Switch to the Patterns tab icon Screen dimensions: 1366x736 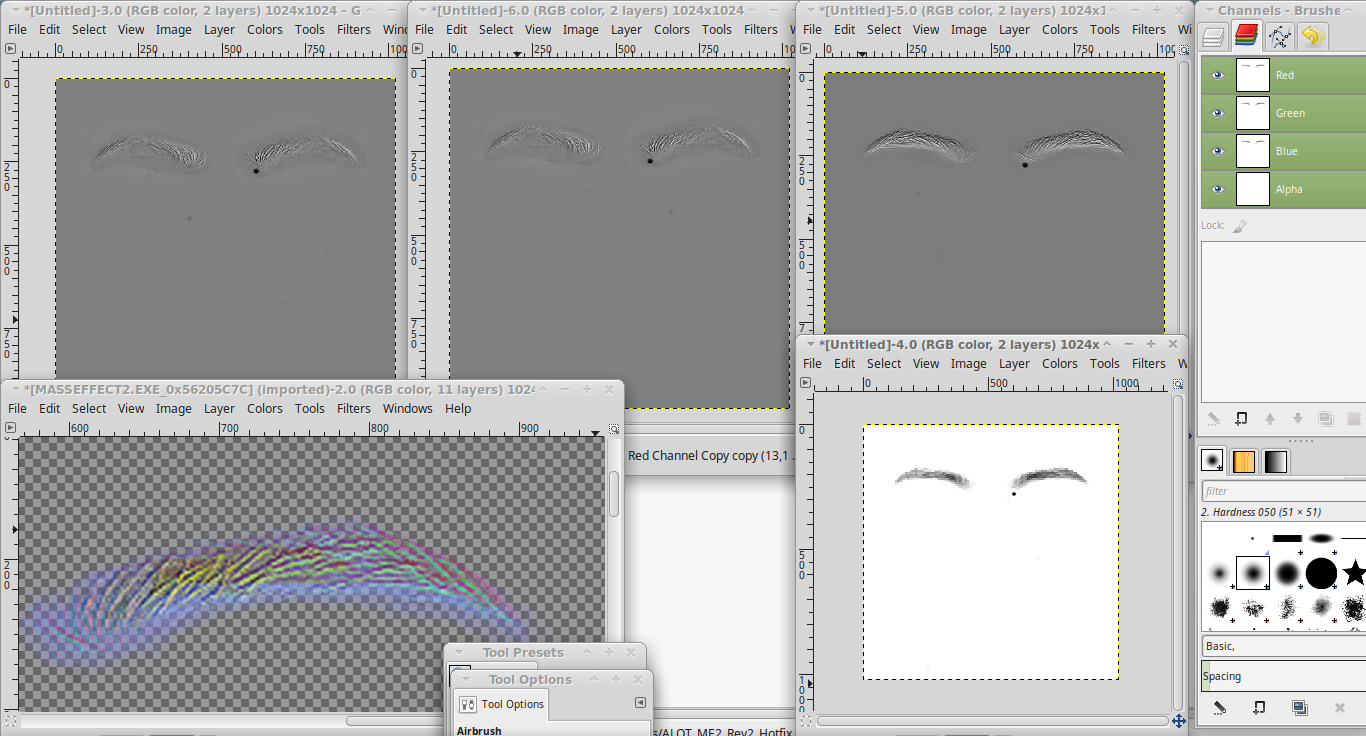pos(1243,461)
